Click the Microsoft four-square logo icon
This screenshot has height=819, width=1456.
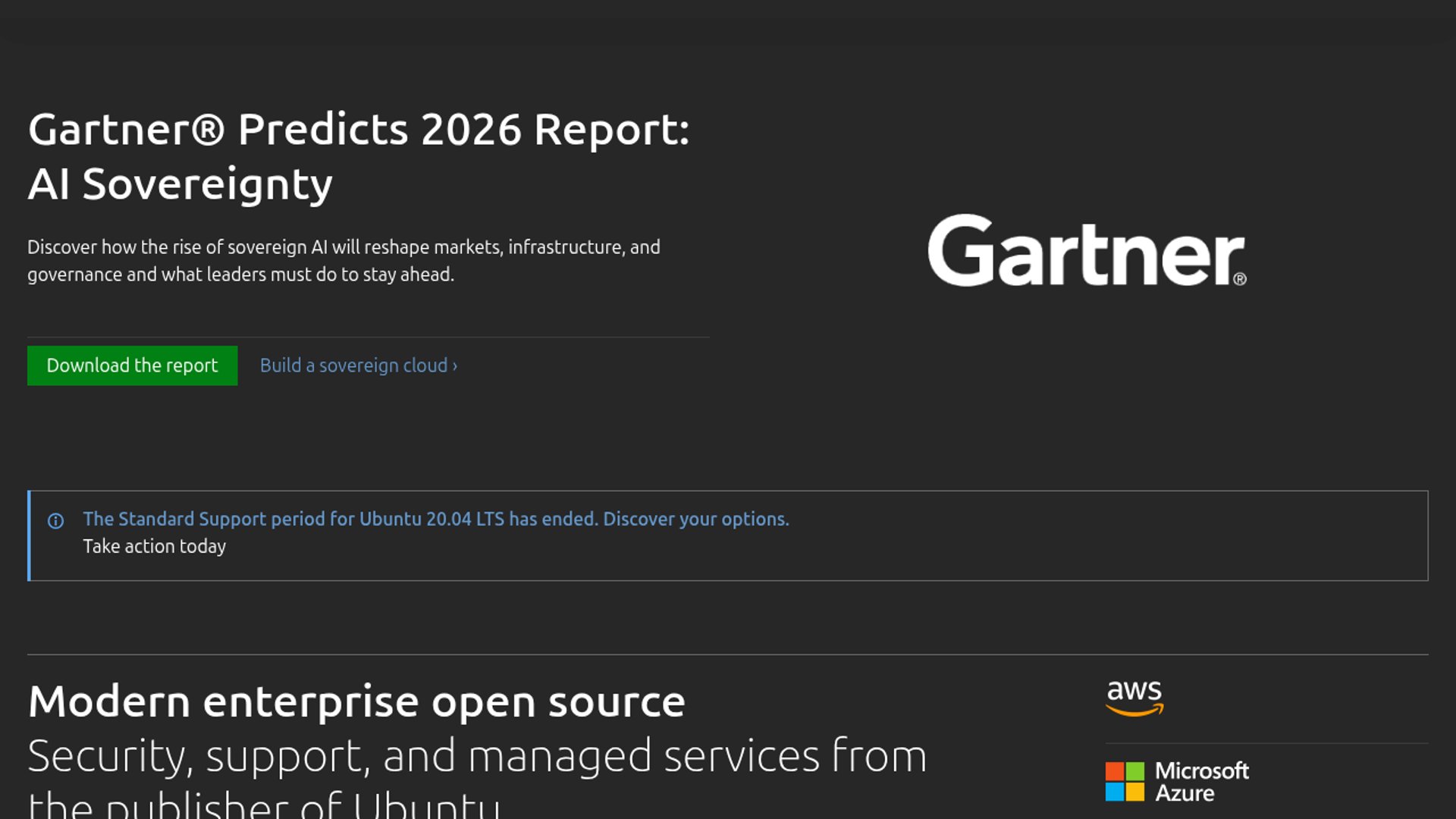pyautogui.click(x=1125, y=782)
